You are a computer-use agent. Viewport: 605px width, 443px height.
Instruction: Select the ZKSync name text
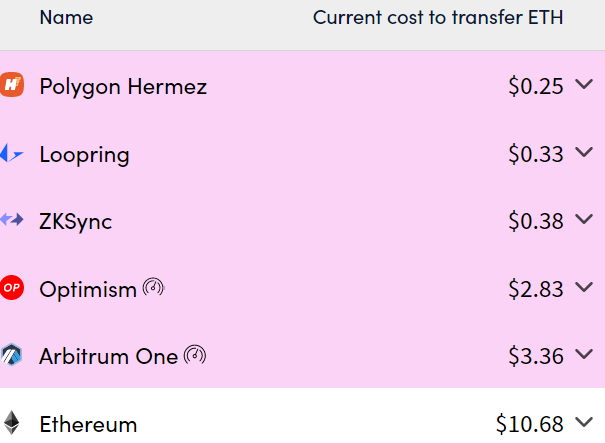[76, 221]
